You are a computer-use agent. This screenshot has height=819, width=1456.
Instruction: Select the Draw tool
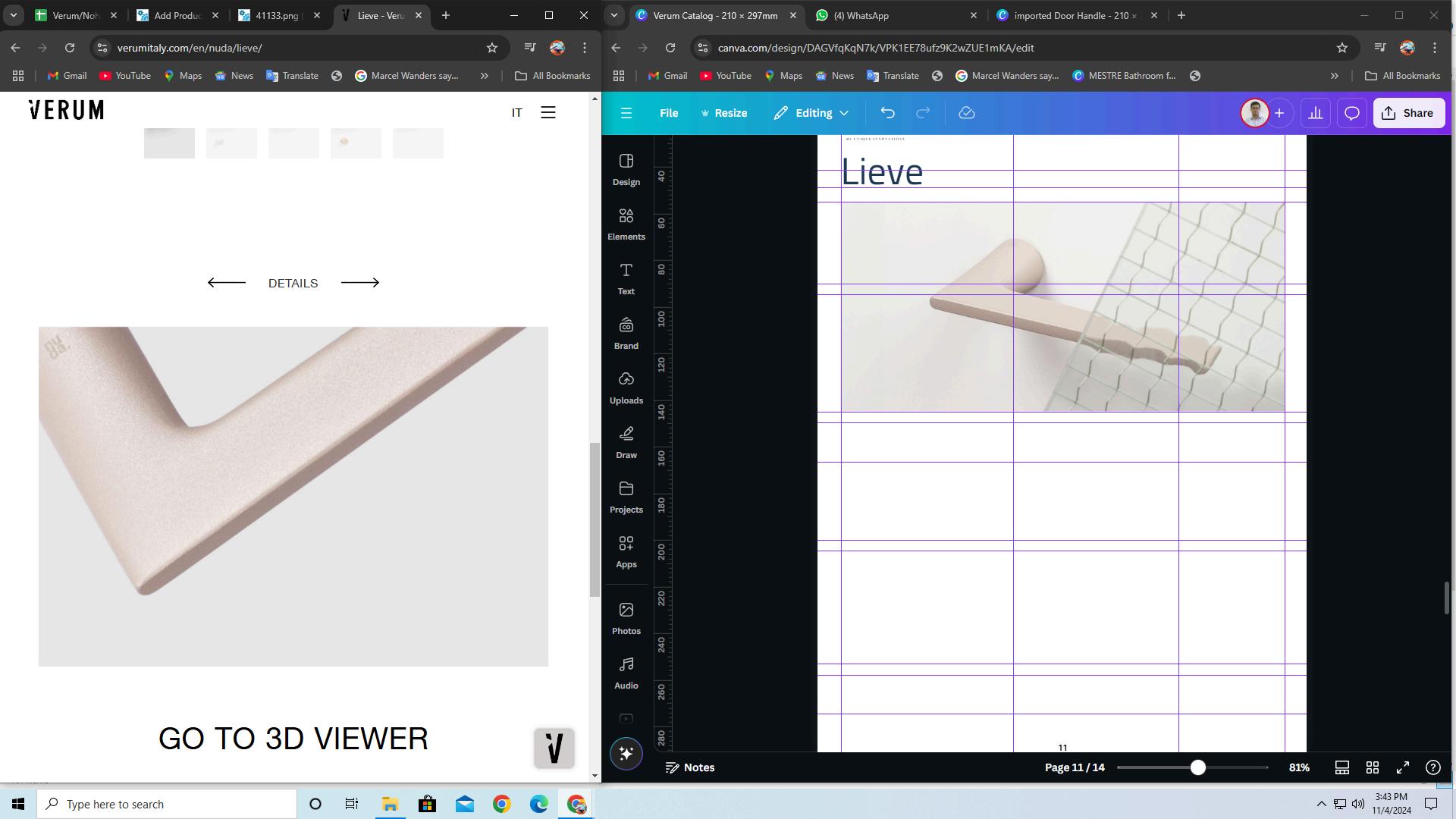pos(626,442)
